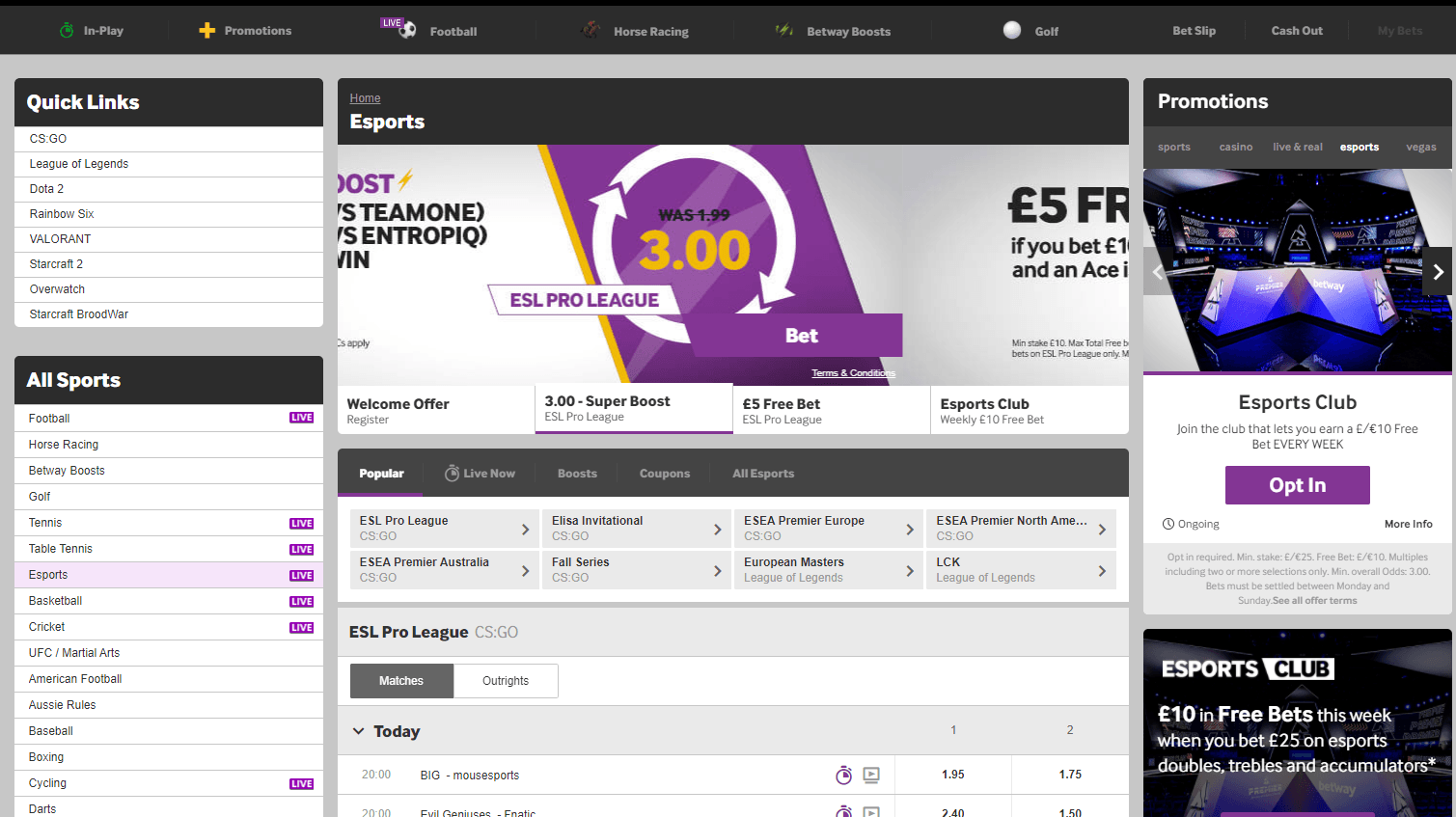This screenshot has width=1456, height=817.
Task: Click the live Football ball icon
Action: point(408,30)
